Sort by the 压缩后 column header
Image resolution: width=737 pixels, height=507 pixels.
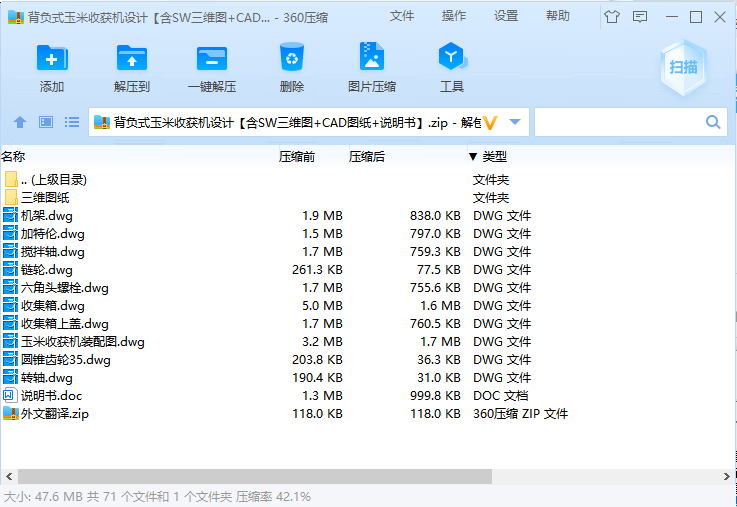click(x=367, y=156)
